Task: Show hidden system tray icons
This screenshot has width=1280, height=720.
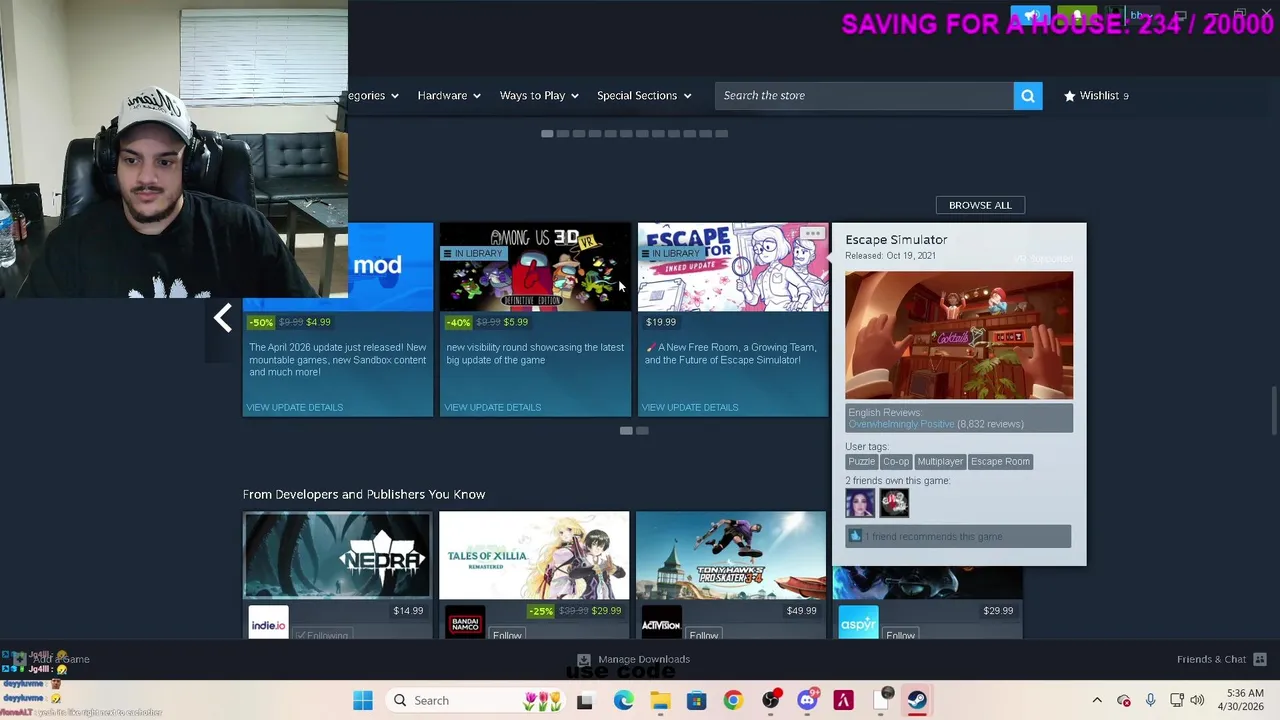Action: (x=1097, y=700)
